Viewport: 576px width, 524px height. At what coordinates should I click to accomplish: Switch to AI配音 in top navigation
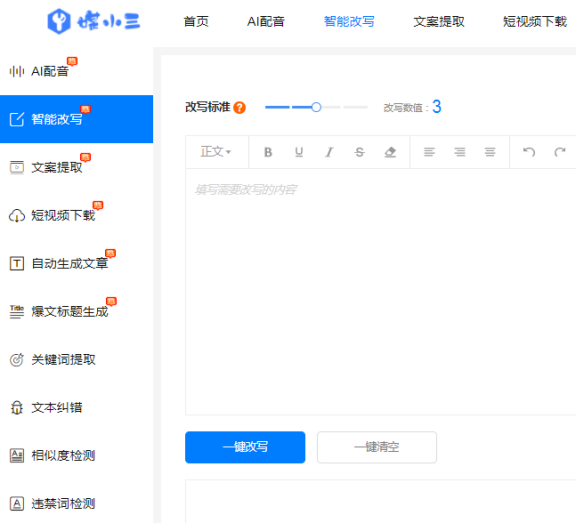266,22
